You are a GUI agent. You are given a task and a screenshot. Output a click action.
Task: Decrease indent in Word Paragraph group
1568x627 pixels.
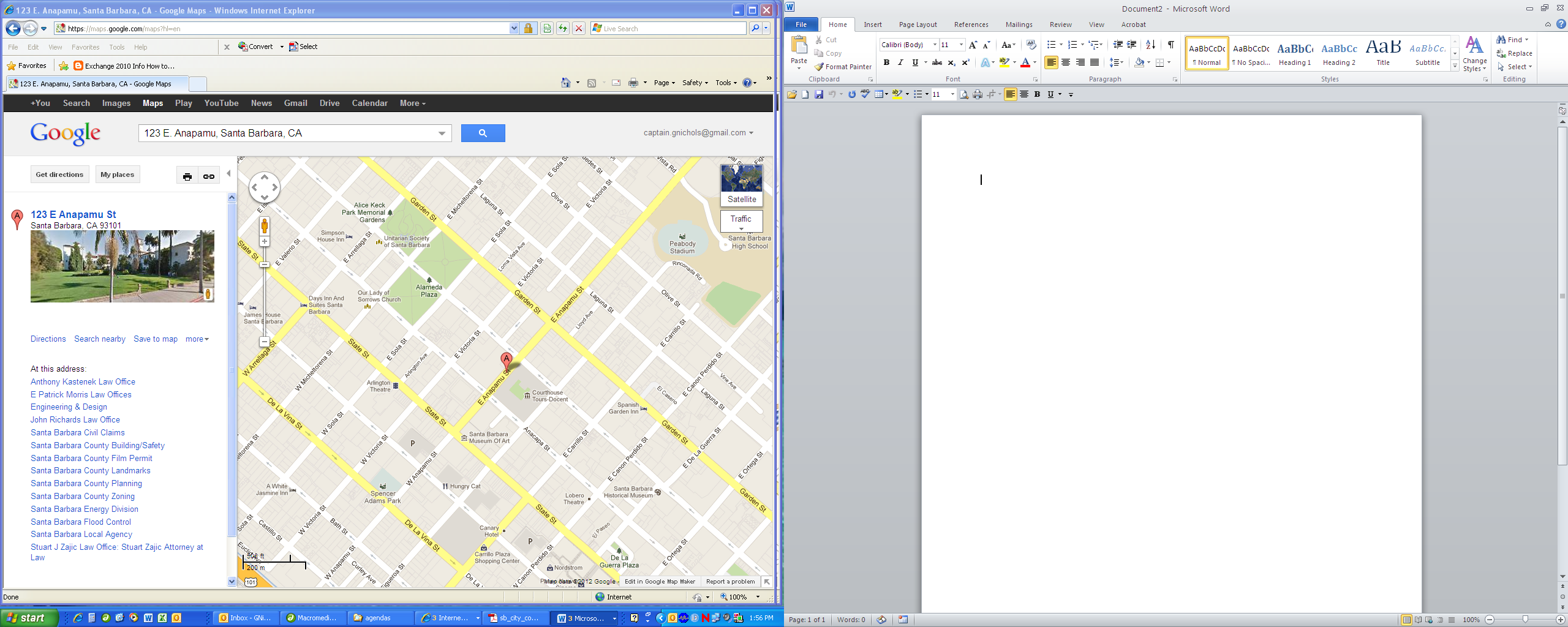tap(1118, 45)
